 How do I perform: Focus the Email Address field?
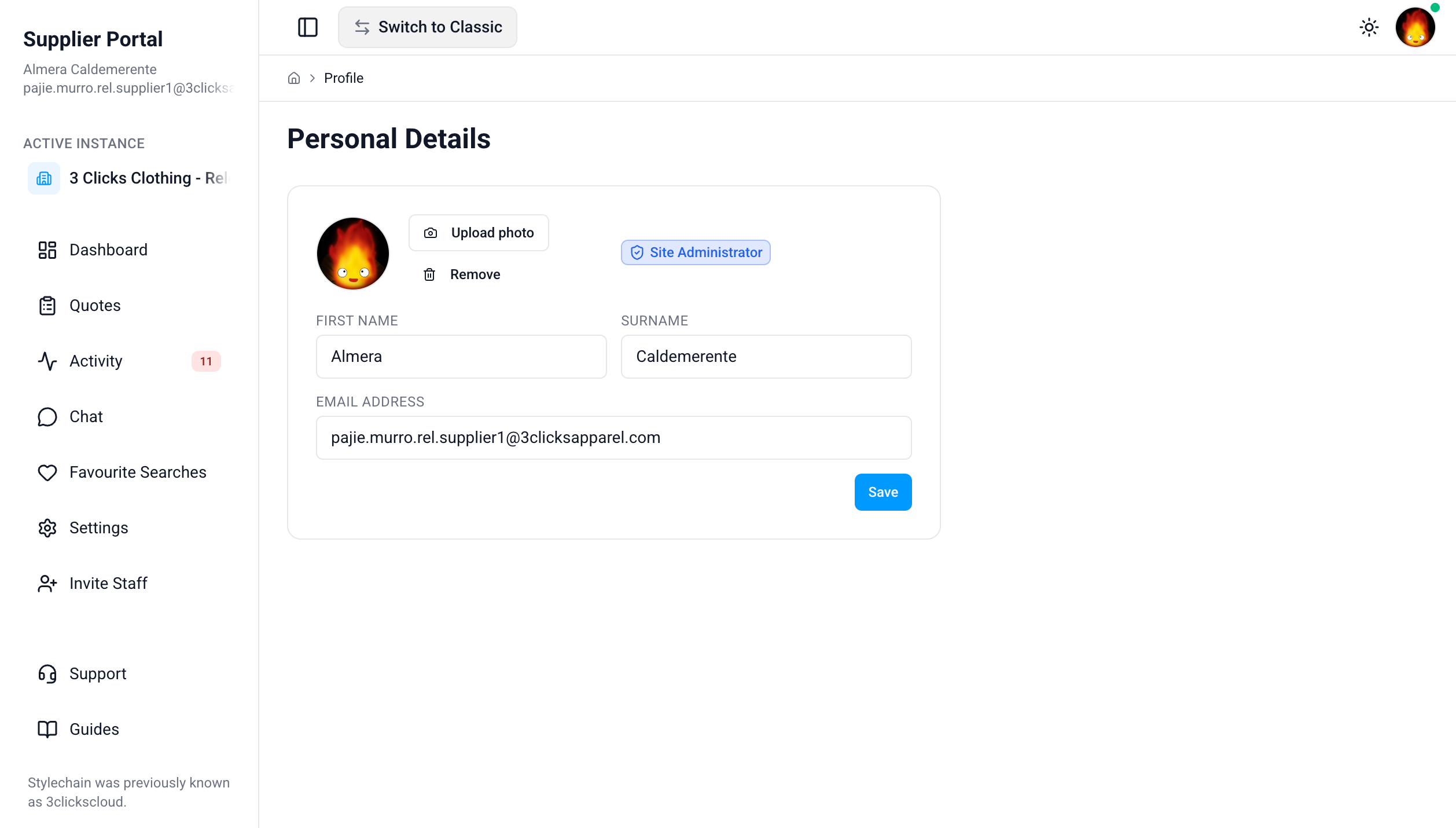pyautogui.click(x=614, y=438)
